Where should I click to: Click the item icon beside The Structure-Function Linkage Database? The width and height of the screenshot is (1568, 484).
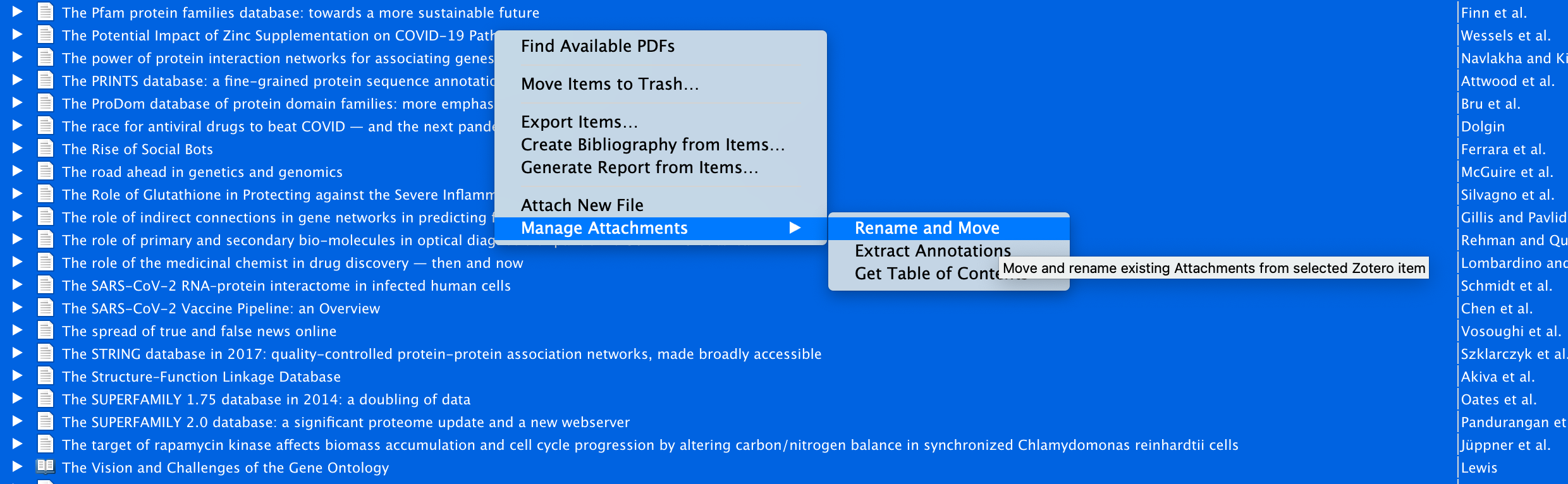click(45, 375)
